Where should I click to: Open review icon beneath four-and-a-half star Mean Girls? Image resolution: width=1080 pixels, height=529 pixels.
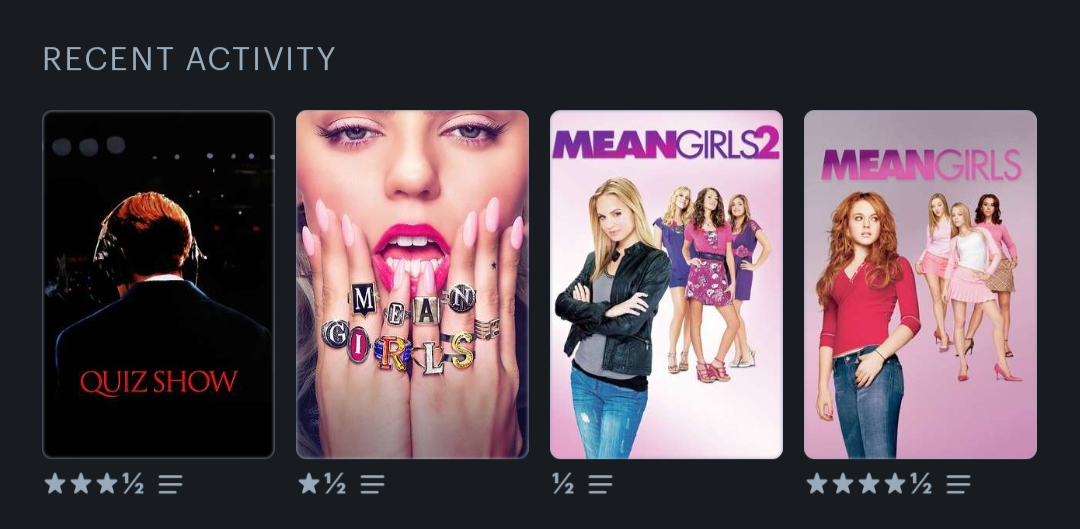(x=958, y=484)
